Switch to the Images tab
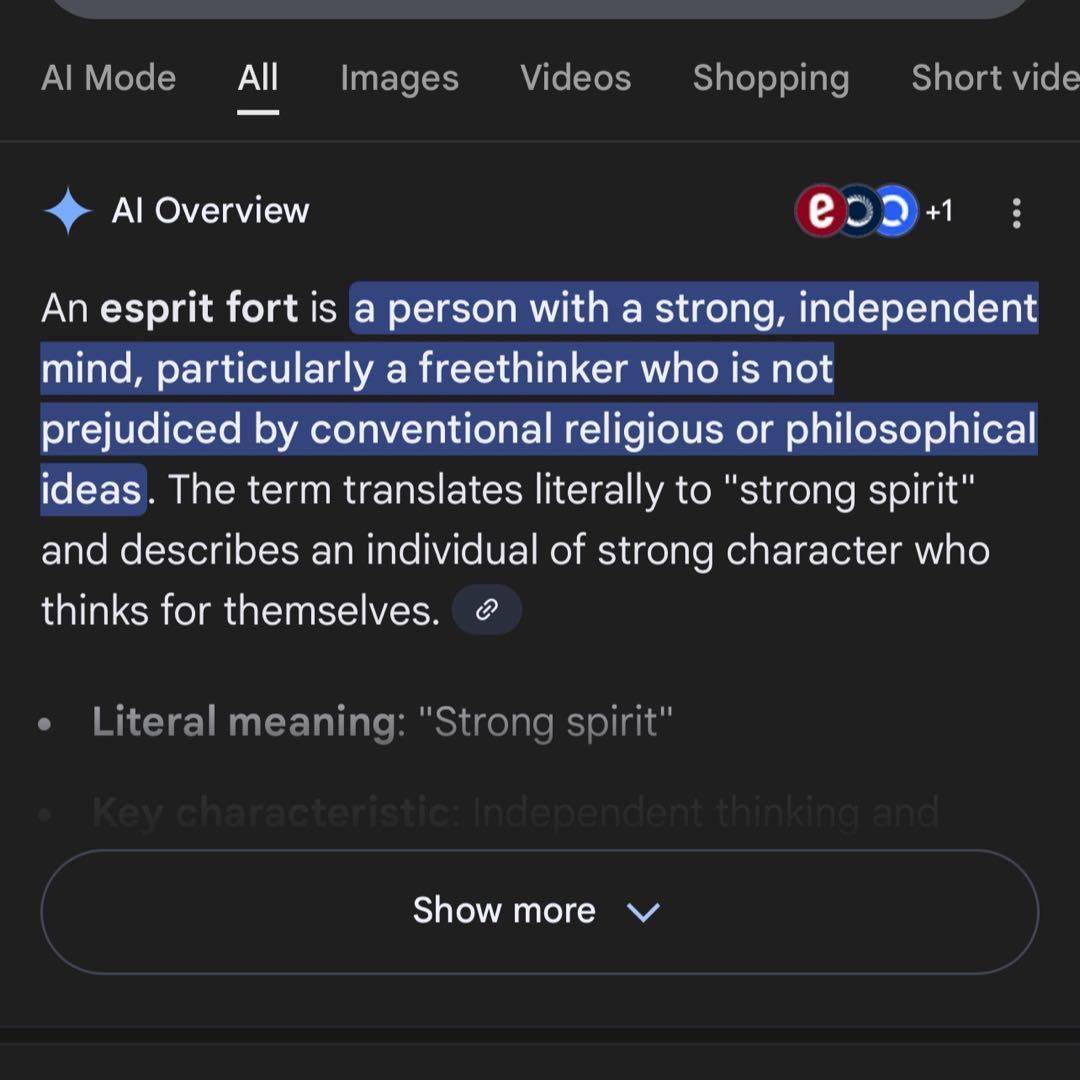Image resolution: width=1080 pixels, height=1080 pixels. [399, 78]
